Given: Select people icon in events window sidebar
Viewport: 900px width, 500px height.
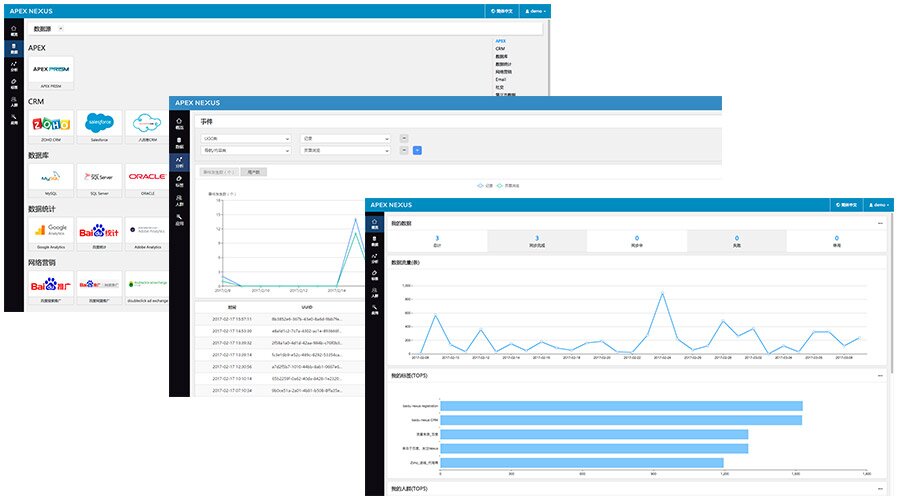Looking at the screenshot, I should pos(179,200).
